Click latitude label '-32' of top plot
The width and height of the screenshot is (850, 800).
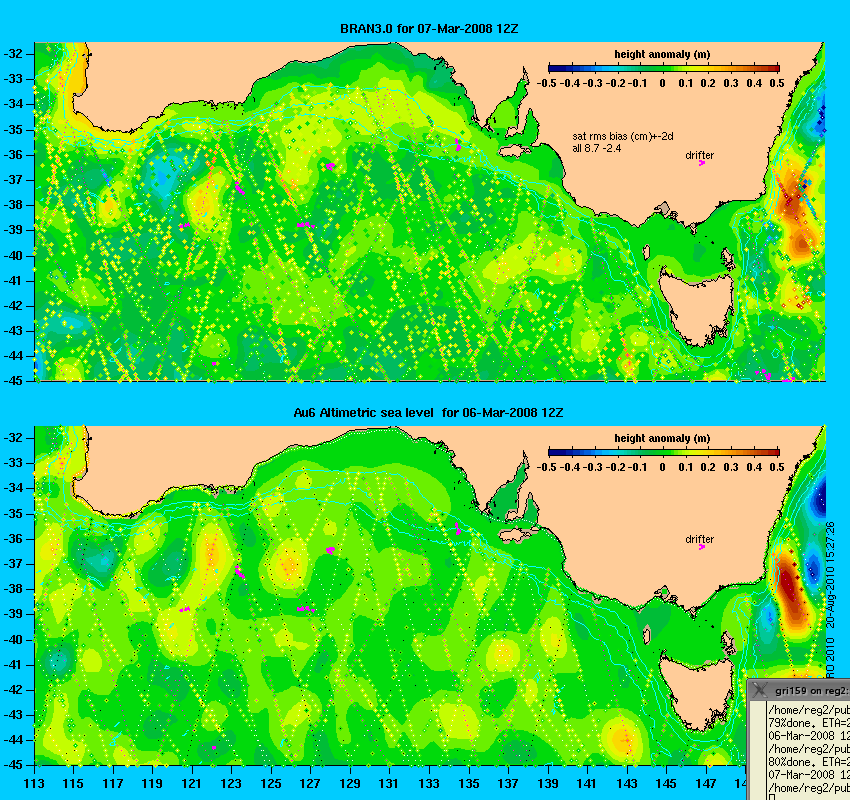tap(14, 54)
